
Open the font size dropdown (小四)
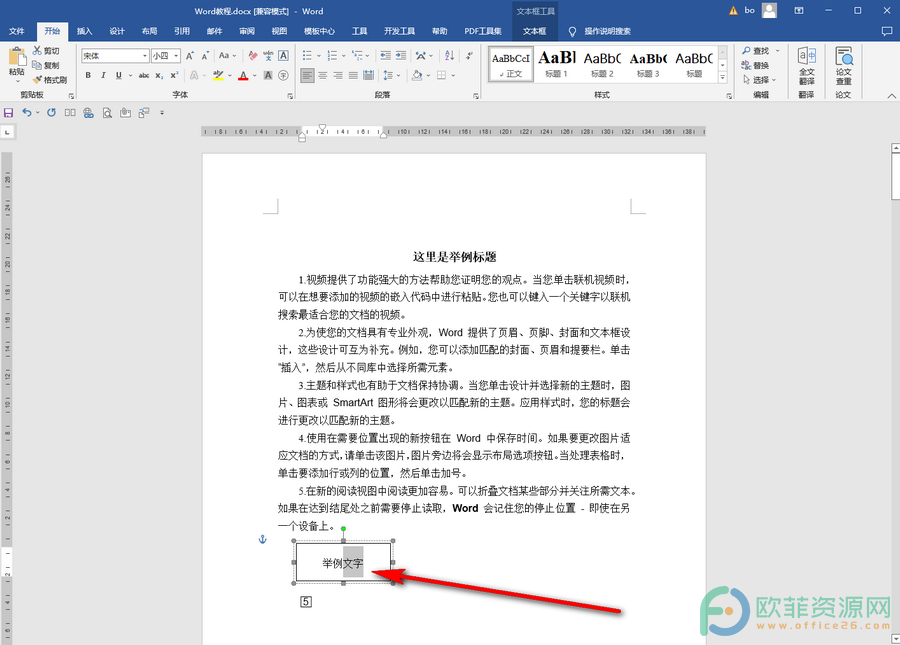tap(176, 56)
